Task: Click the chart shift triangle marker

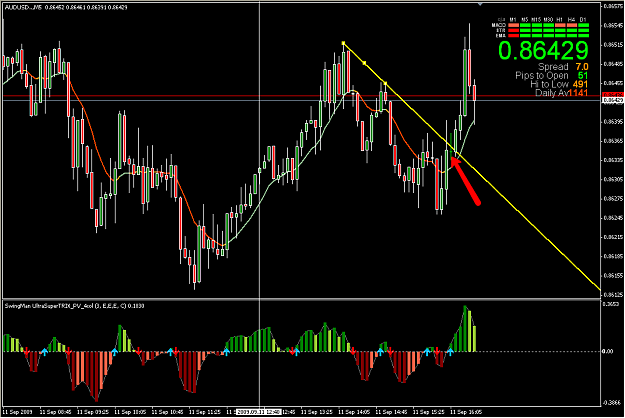Action: 480,4
